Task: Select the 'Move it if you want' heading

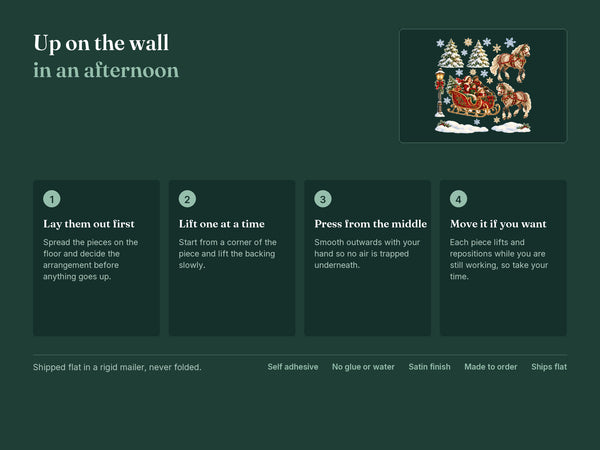Action: tap(498, 224)
